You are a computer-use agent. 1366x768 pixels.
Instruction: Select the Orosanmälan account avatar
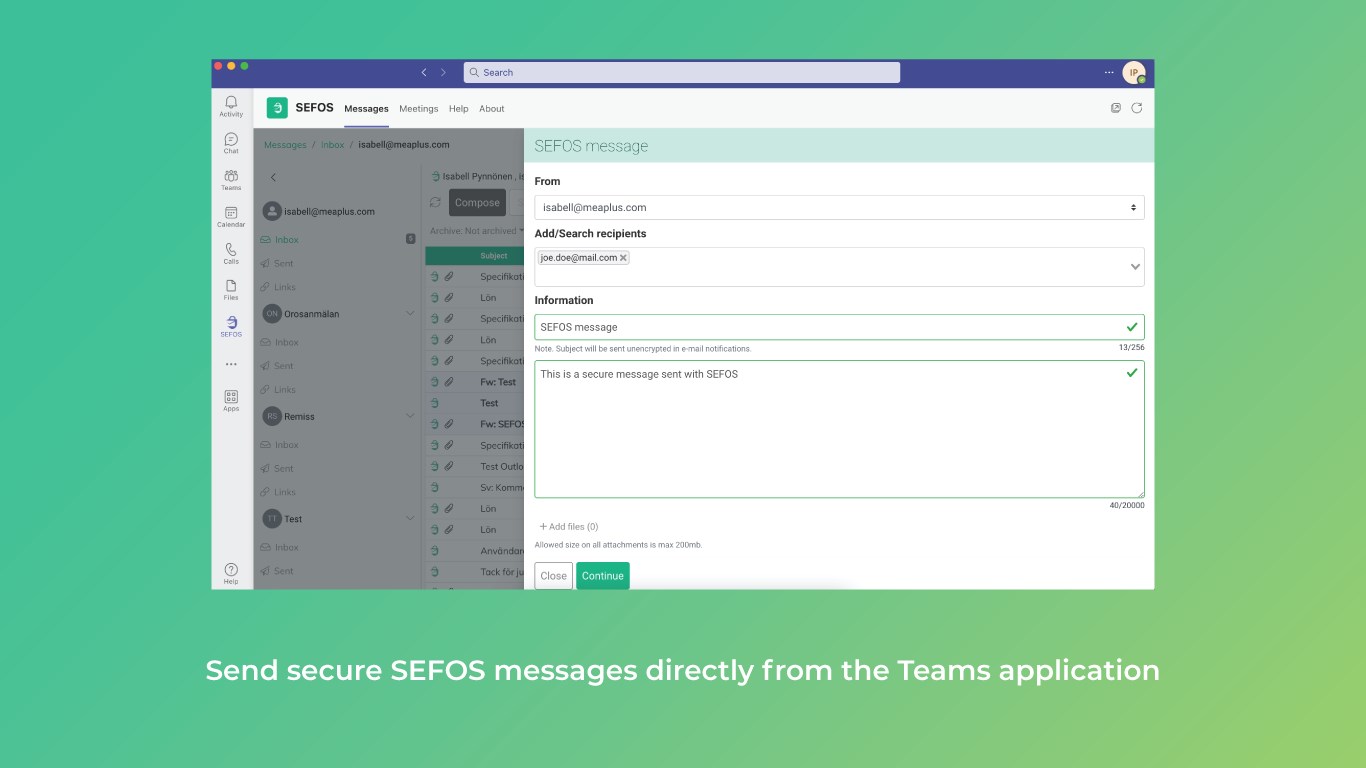tap(272, 314)
